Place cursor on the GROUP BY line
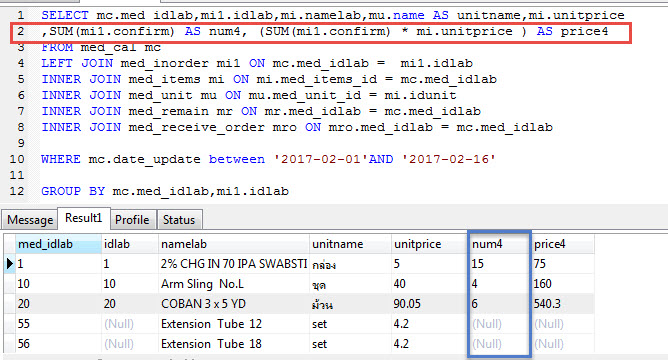This screenshot has height=360, width=668. (165, 191)
